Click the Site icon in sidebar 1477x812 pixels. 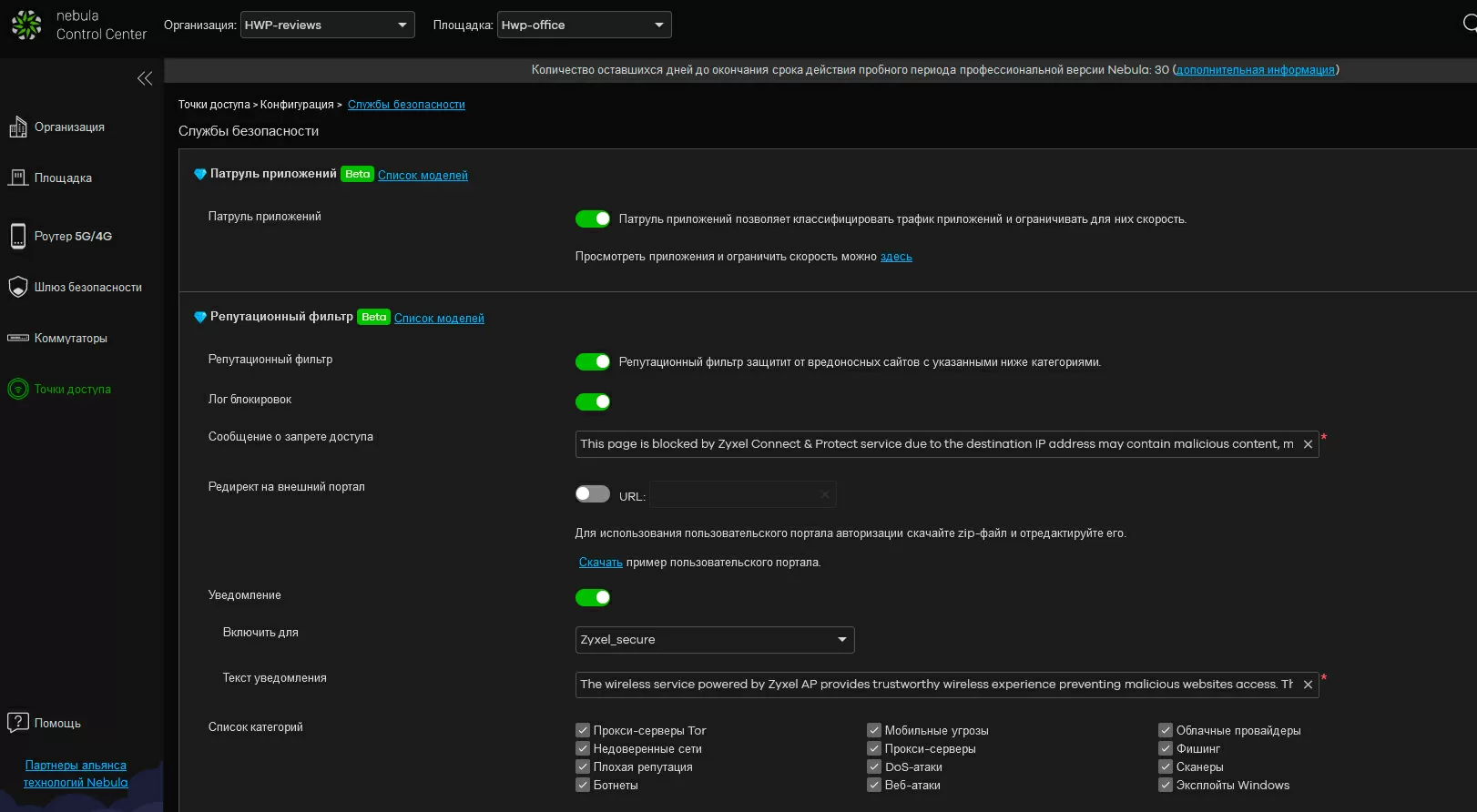point(18,178)
